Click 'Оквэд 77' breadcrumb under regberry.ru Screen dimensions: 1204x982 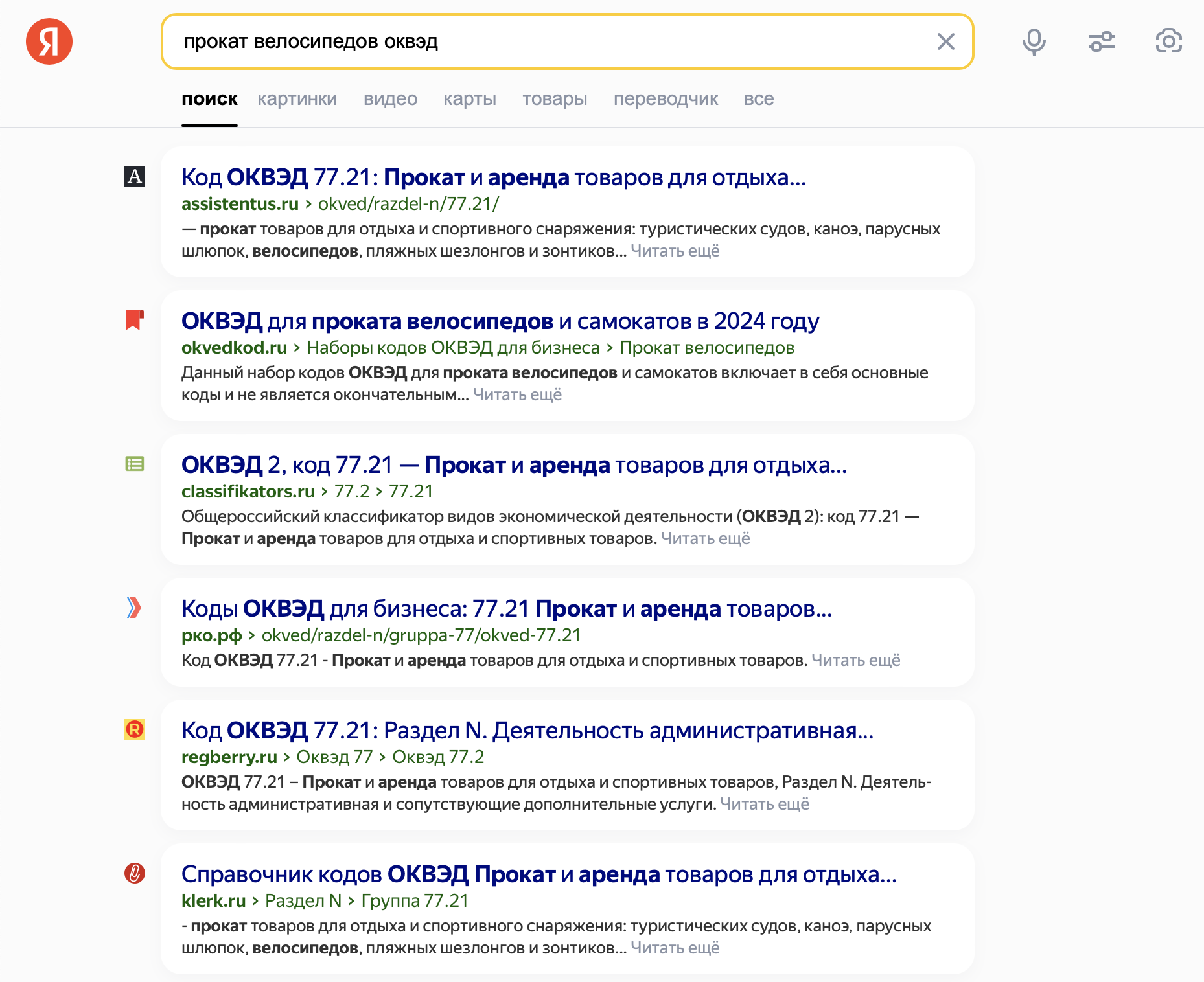tap(334, 757)
